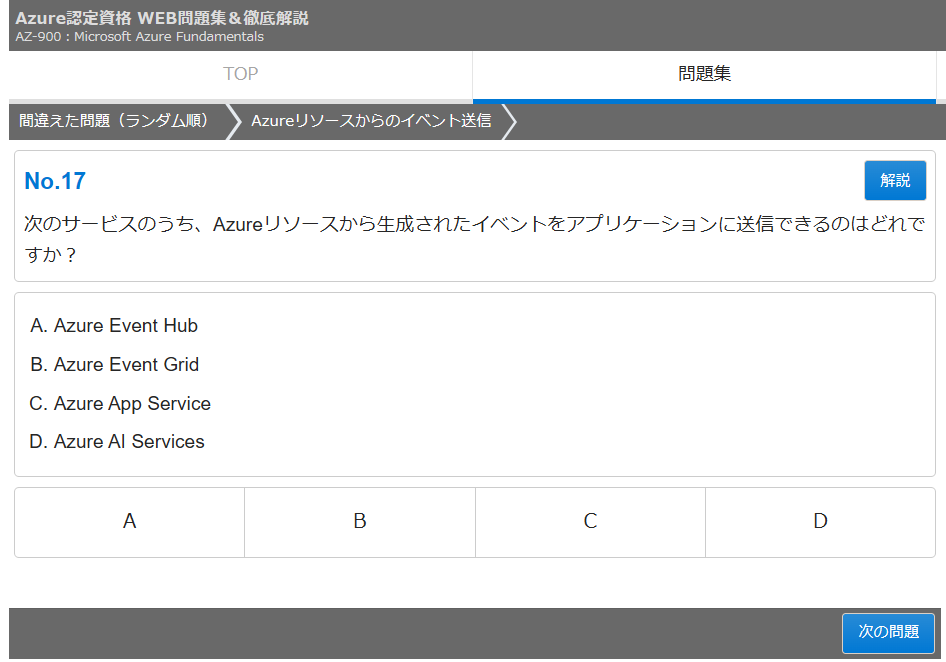Switch to the TOP tab

point(240,74)
